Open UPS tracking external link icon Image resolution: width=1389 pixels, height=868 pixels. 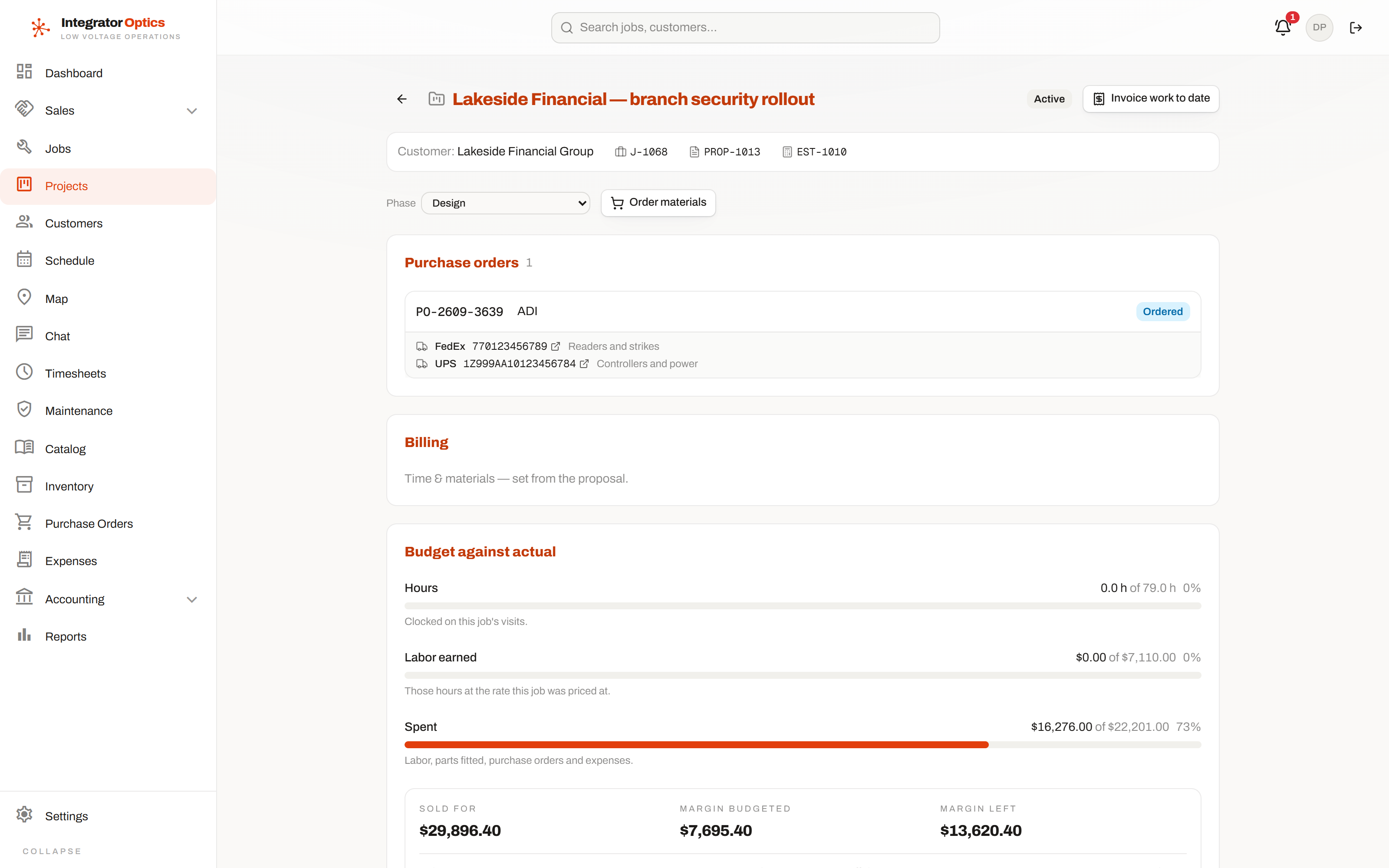[584, 364]
